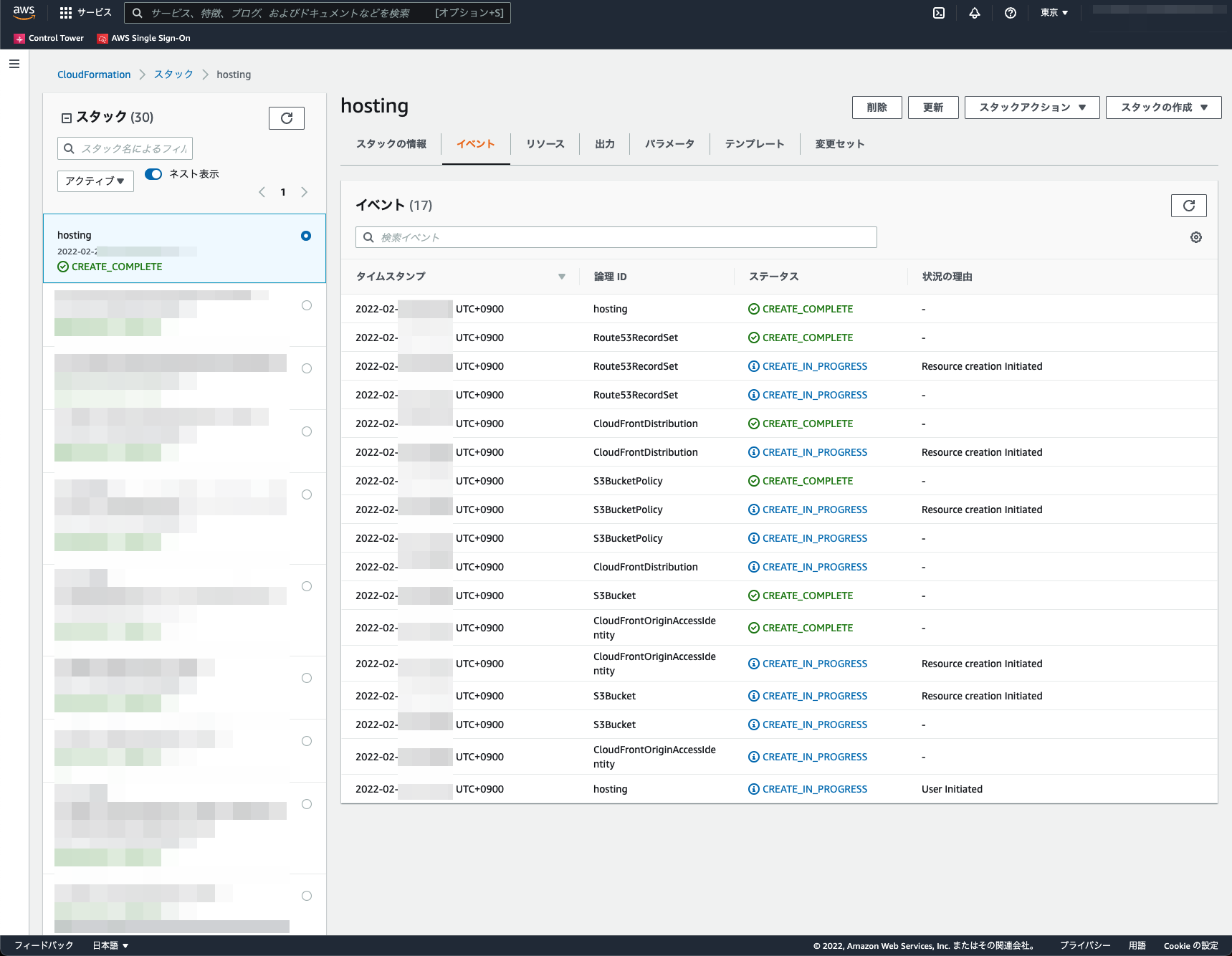Select the eighth stack radio button

pyautogui.click(x=307, y=741)
